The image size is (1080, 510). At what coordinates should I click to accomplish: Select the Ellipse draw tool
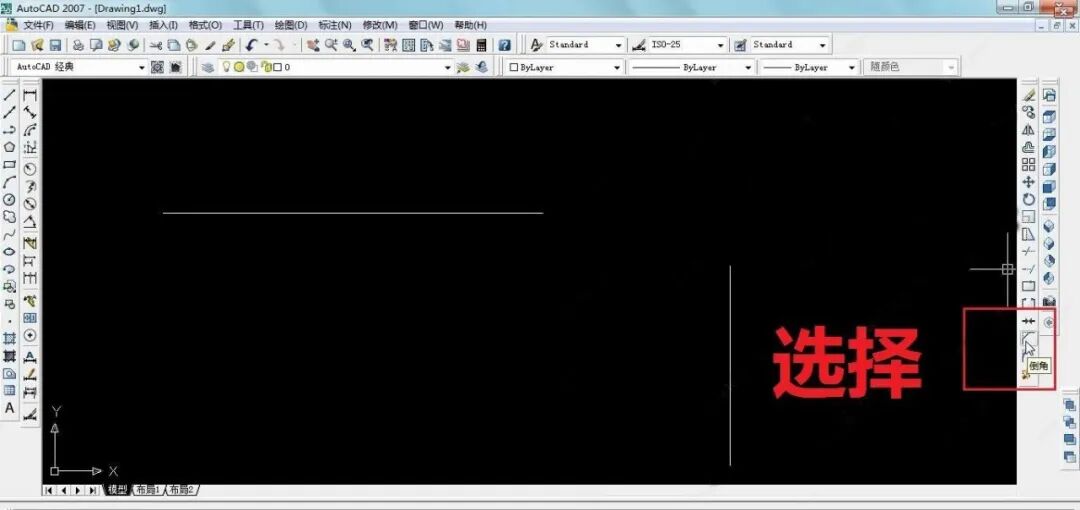click(x=10, y=252)
